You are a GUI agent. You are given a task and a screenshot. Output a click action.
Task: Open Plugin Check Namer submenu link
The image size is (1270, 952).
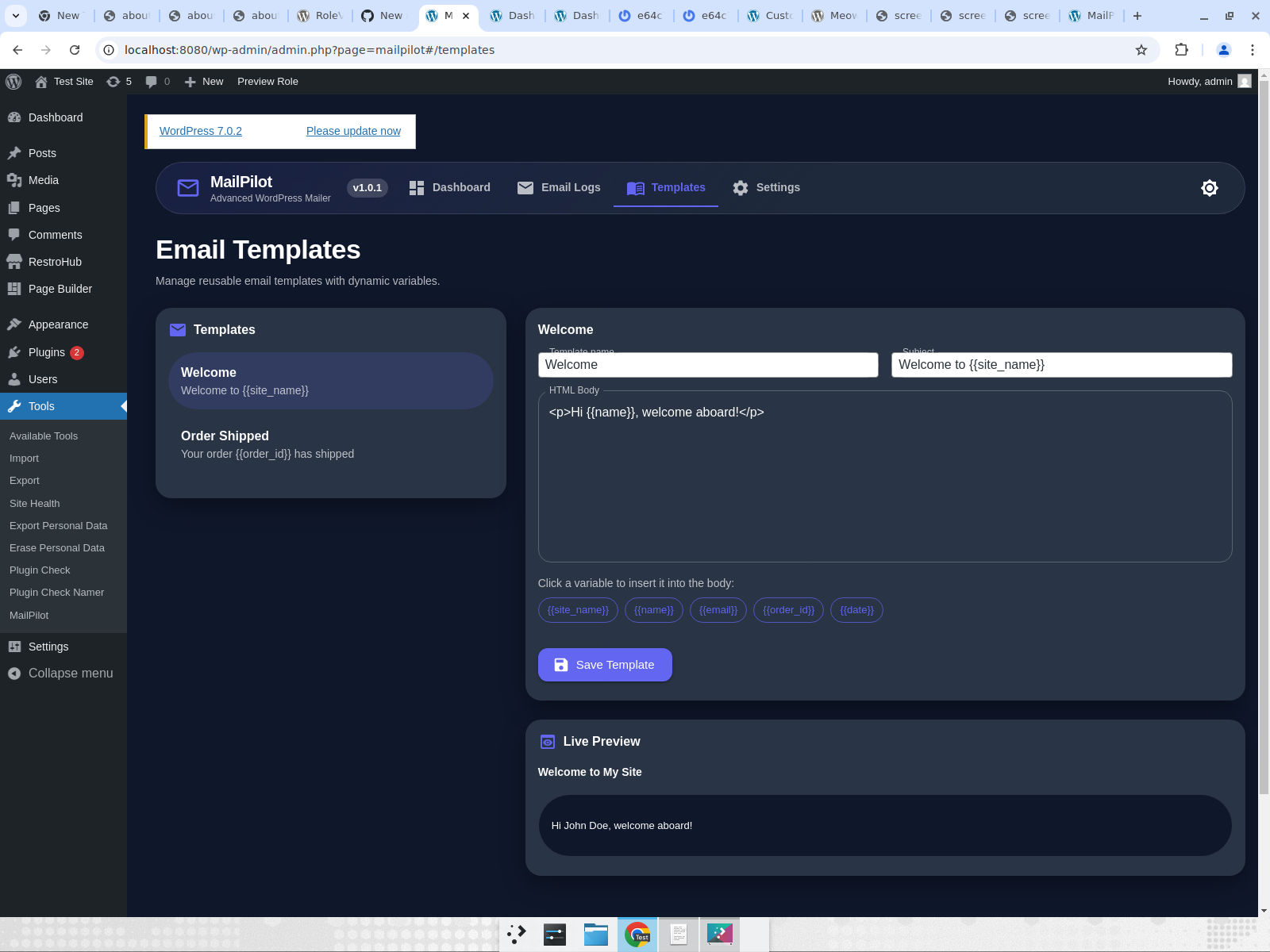[57, 593]
